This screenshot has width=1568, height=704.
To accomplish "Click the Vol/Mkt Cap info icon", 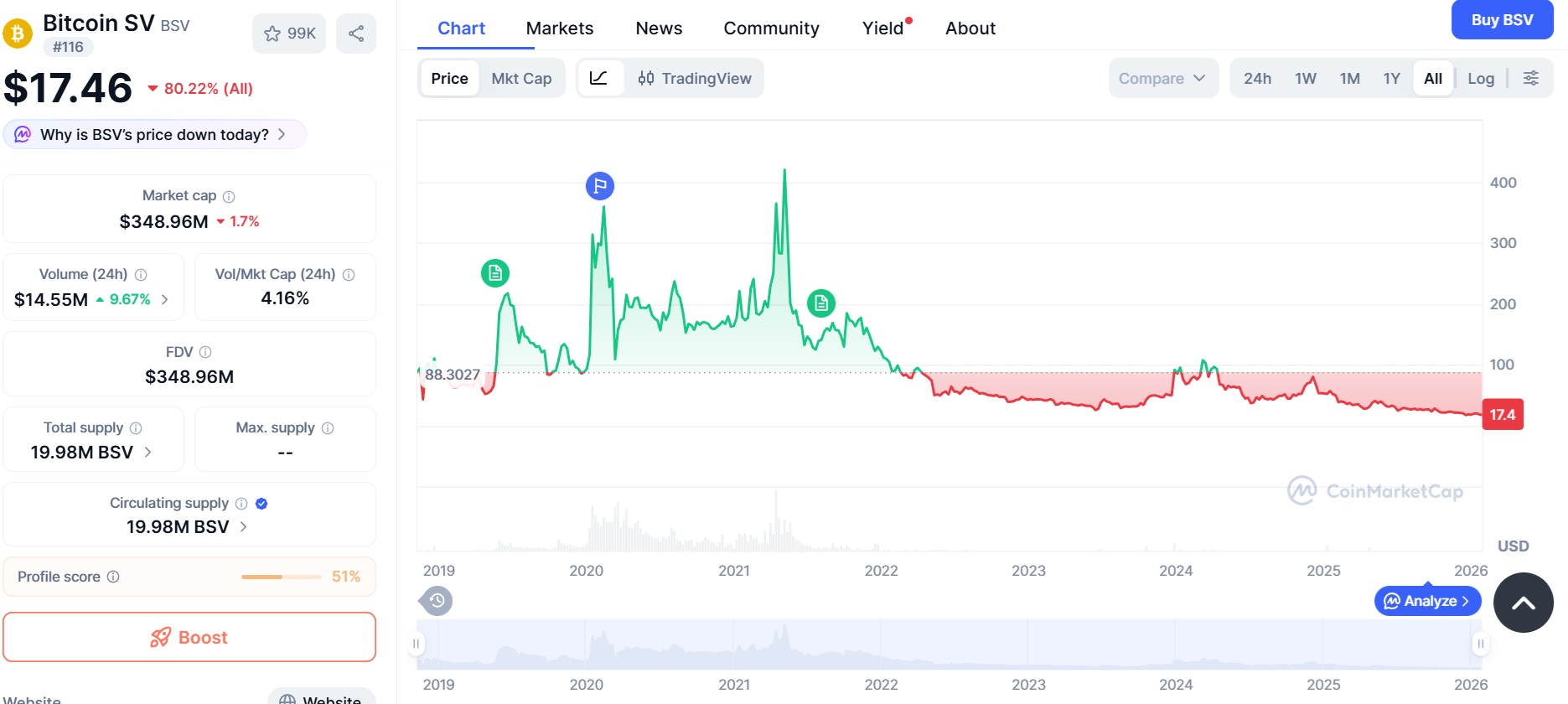I will (349, 275).
